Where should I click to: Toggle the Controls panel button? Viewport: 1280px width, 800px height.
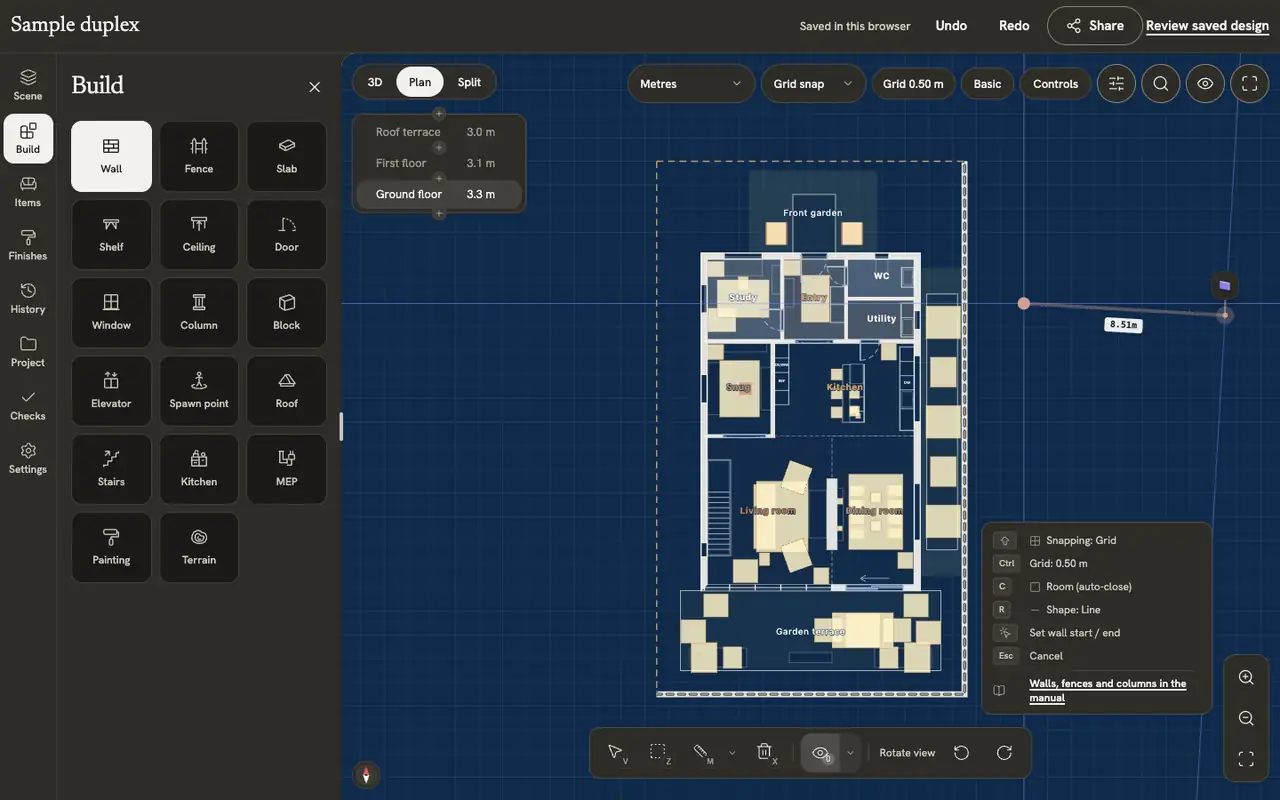click(1055, 84)
